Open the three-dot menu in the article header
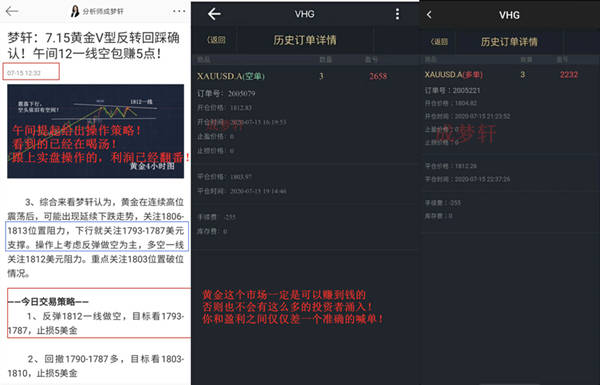Image resolution: width=600 pixels, height=385 pixels. (x=179, y=11)
